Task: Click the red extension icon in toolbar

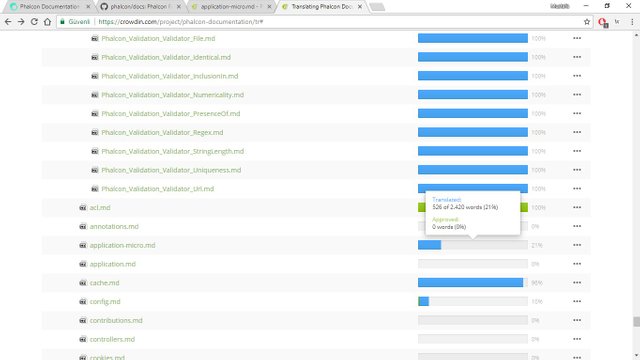Action: click(603, 22)
